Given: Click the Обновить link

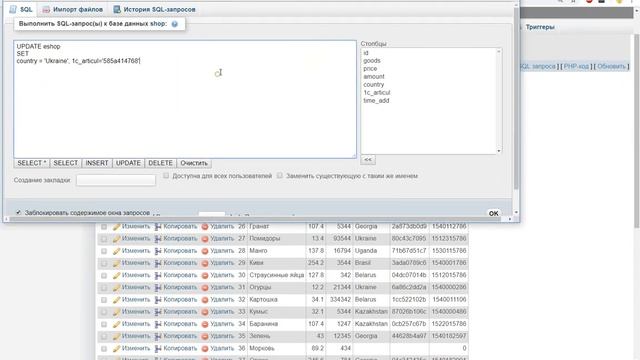Looking at the screenshot, I should [611, 66].
